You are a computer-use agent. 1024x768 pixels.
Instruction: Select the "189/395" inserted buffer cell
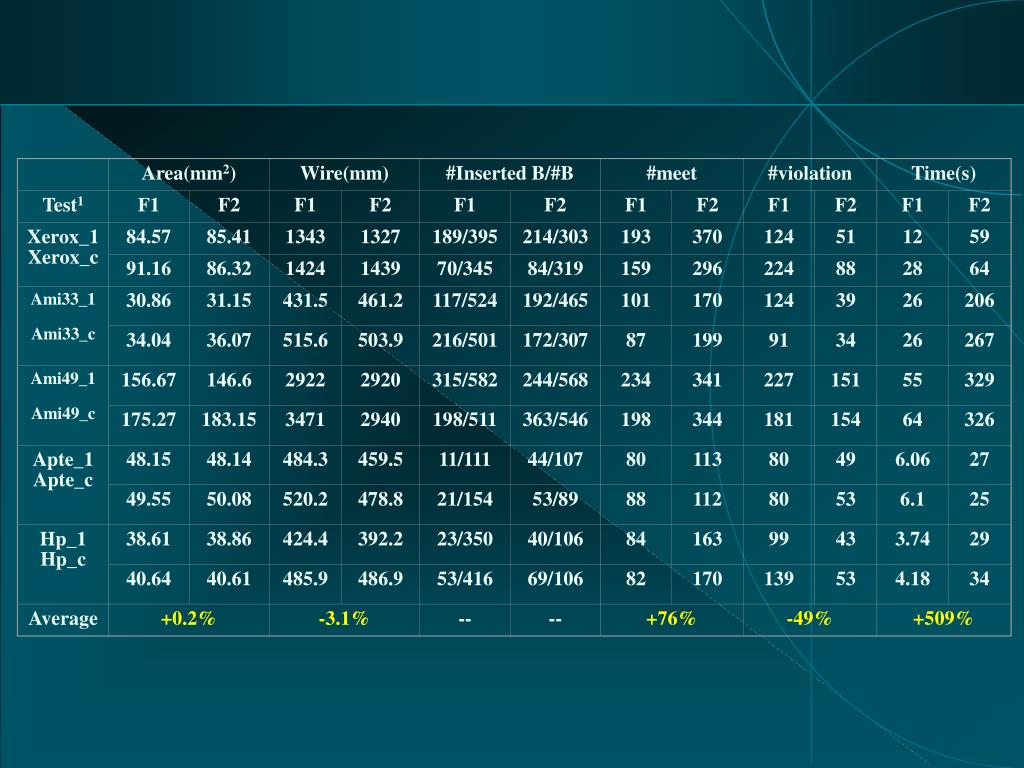point(464,236)
